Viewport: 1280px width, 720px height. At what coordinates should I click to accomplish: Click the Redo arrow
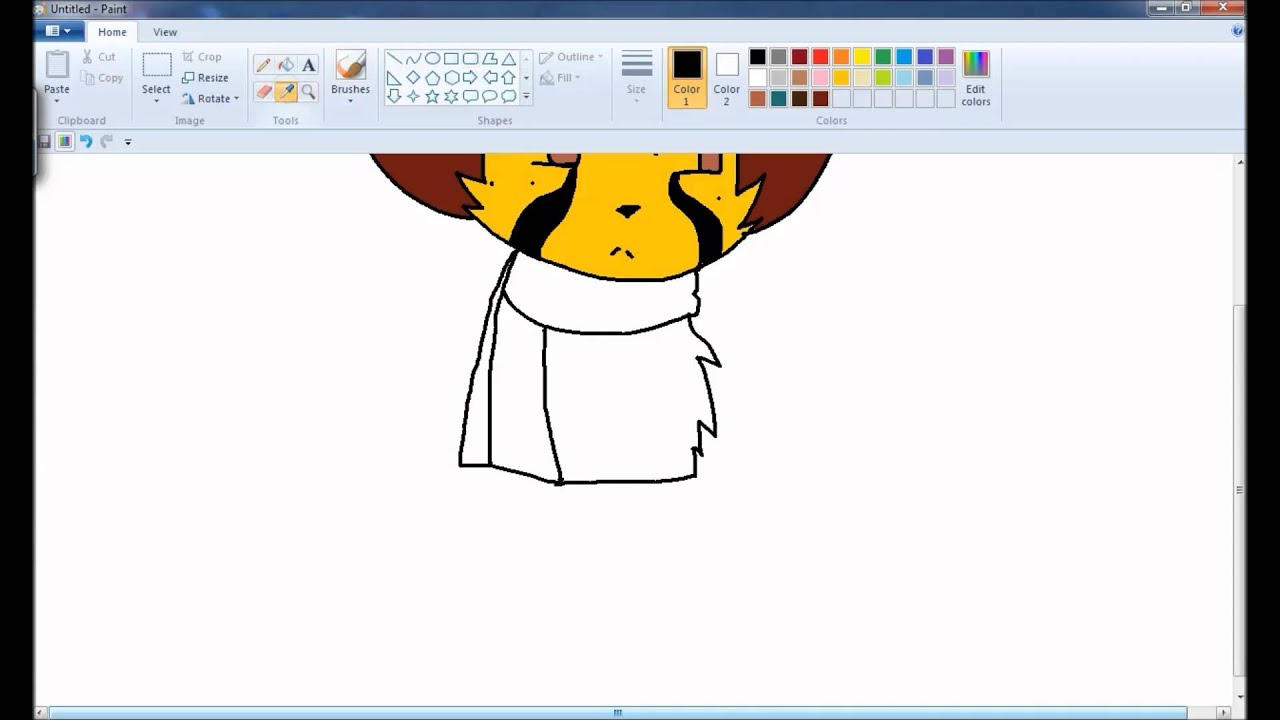[x=106, y=142]
